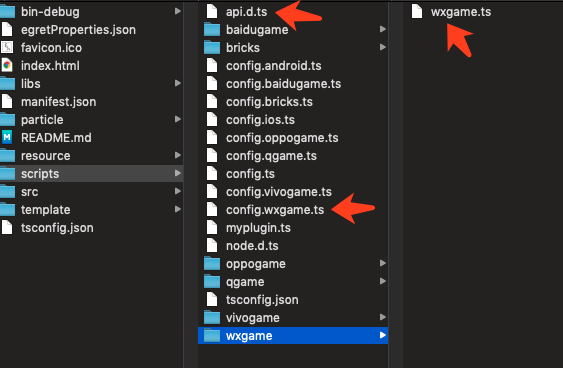Image resolution: width=563 pixels, height=368 pixels.
Task: Click the wxgame folder icon
Action: coord(212,336)
